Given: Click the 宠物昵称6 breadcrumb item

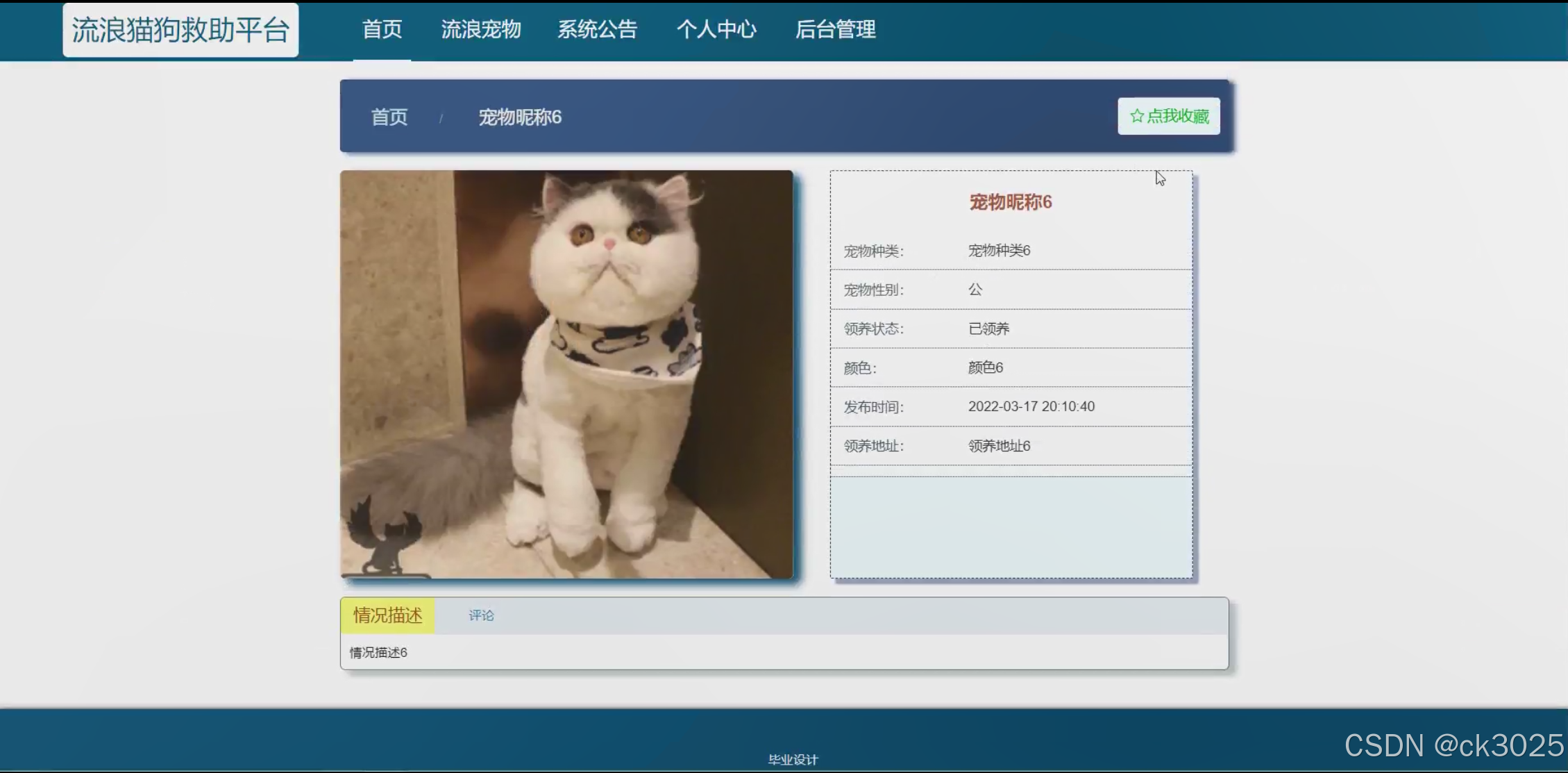Looking at the screenshot, I should pos(520,117).
